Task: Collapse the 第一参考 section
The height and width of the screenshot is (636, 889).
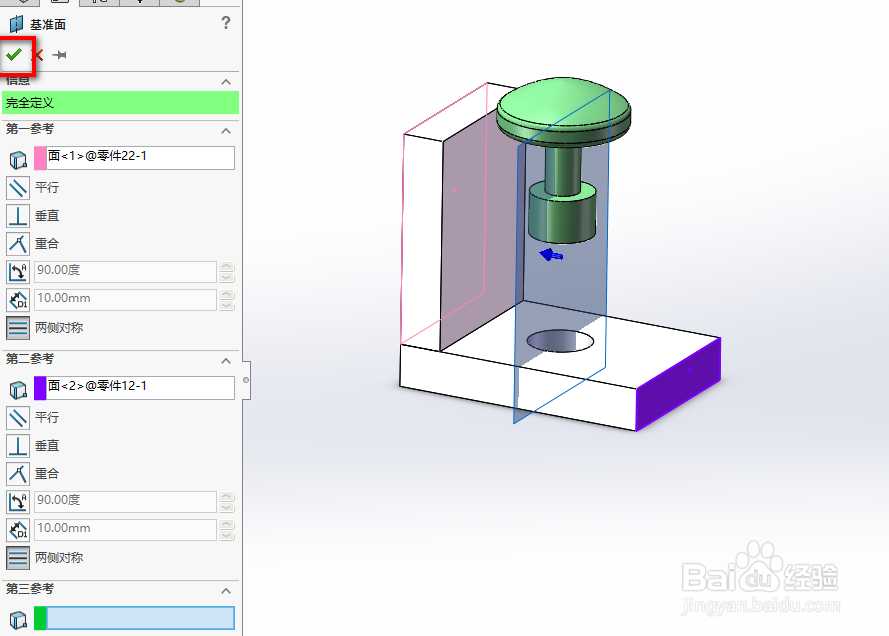Action: pyautogui.click(x=226, y=130)
